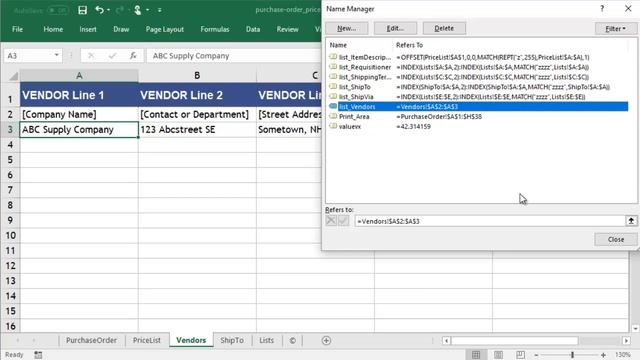Select the valuevx name row

click(x=478, y=127)
